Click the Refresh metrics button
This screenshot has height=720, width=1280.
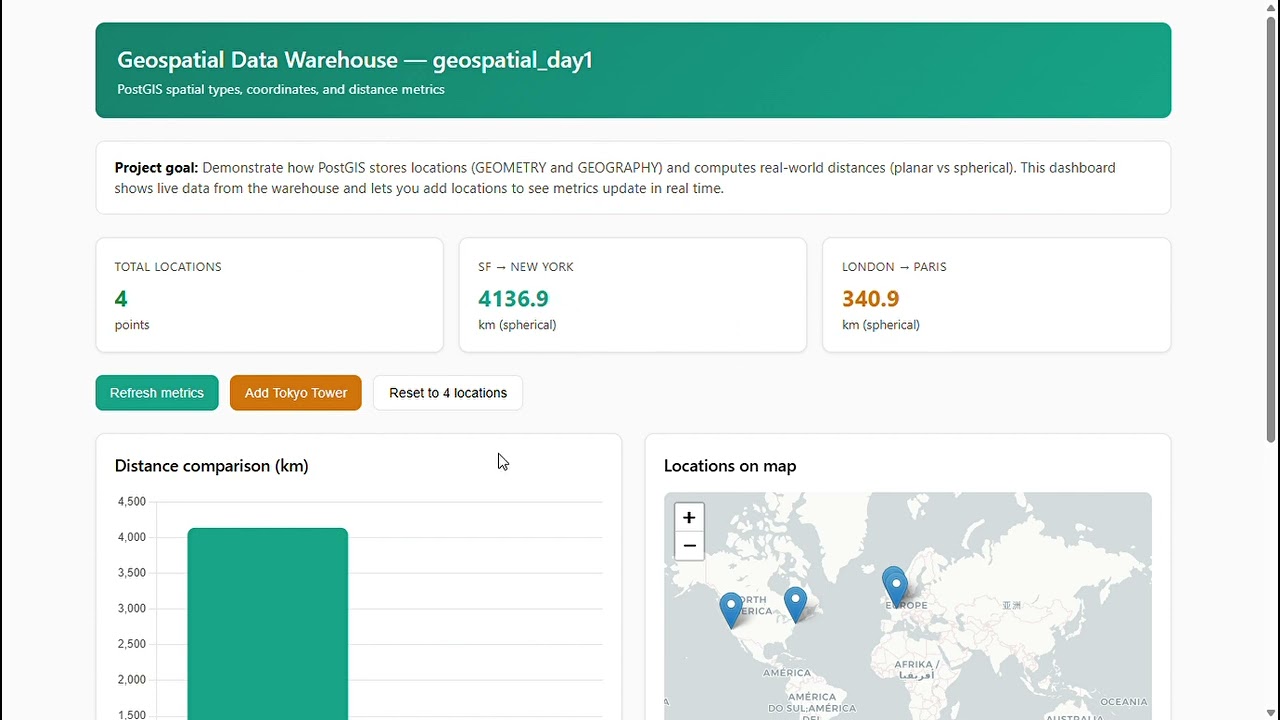[x=157, y=393]
